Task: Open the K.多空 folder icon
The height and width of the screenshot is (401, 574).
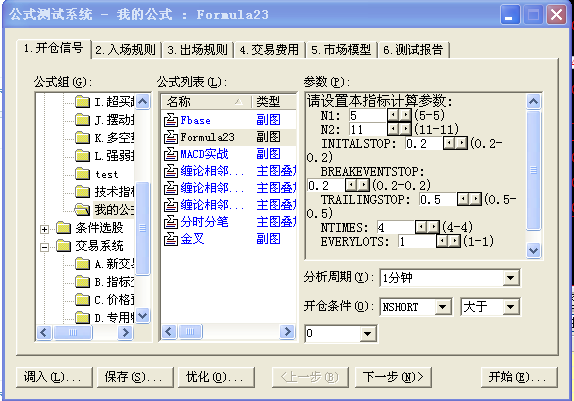Action: 82,138
